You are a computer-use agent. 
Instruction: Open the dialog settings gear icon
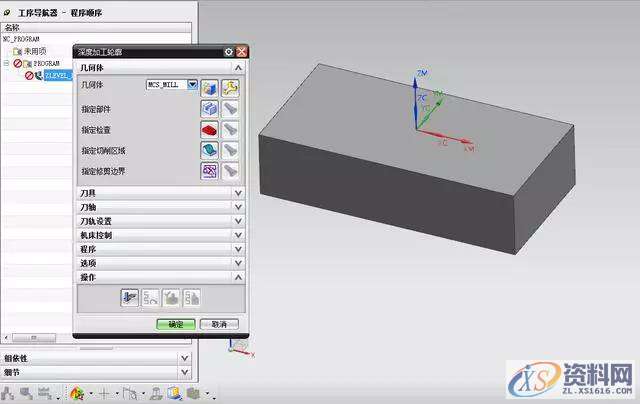coord(229,51)
